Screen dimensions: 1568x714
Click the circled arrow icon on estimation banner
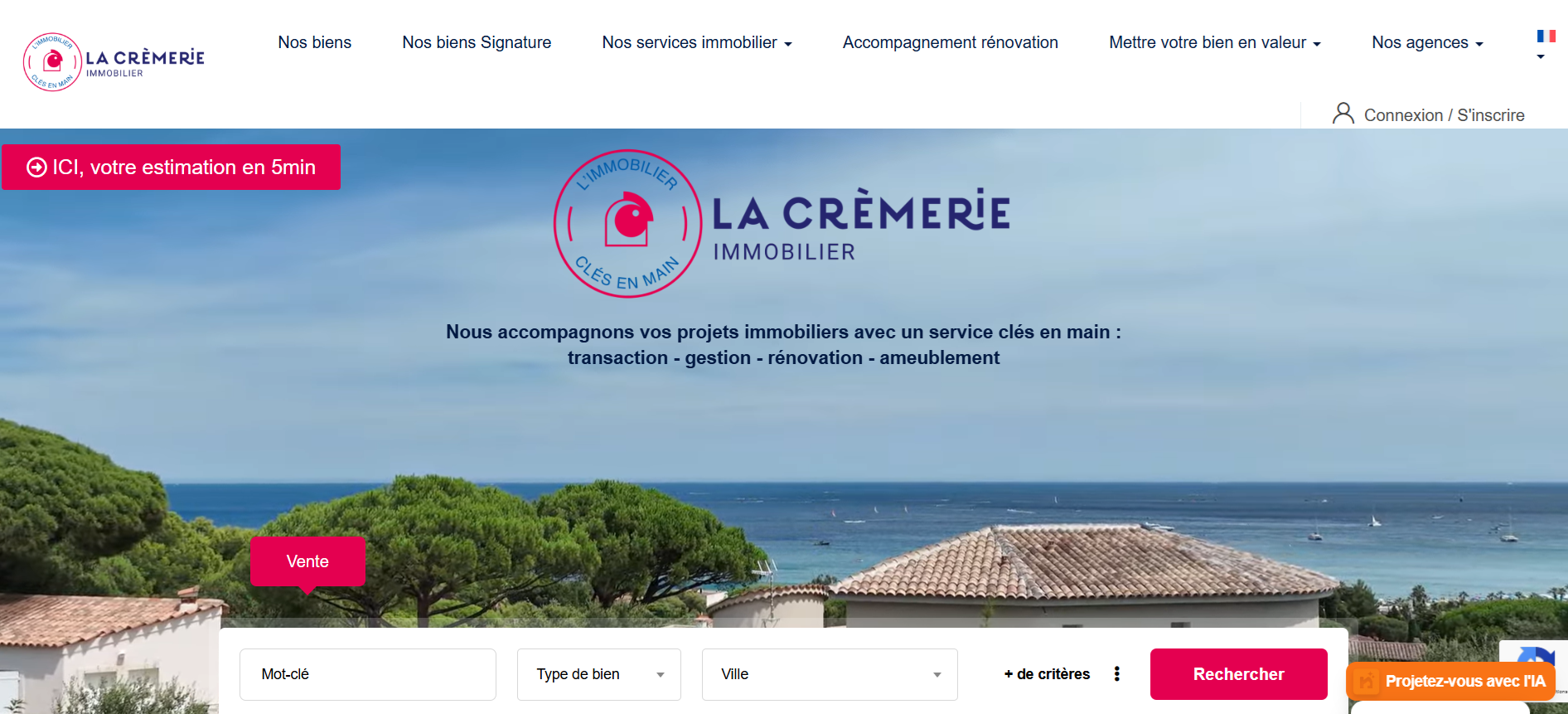[36, 168]
